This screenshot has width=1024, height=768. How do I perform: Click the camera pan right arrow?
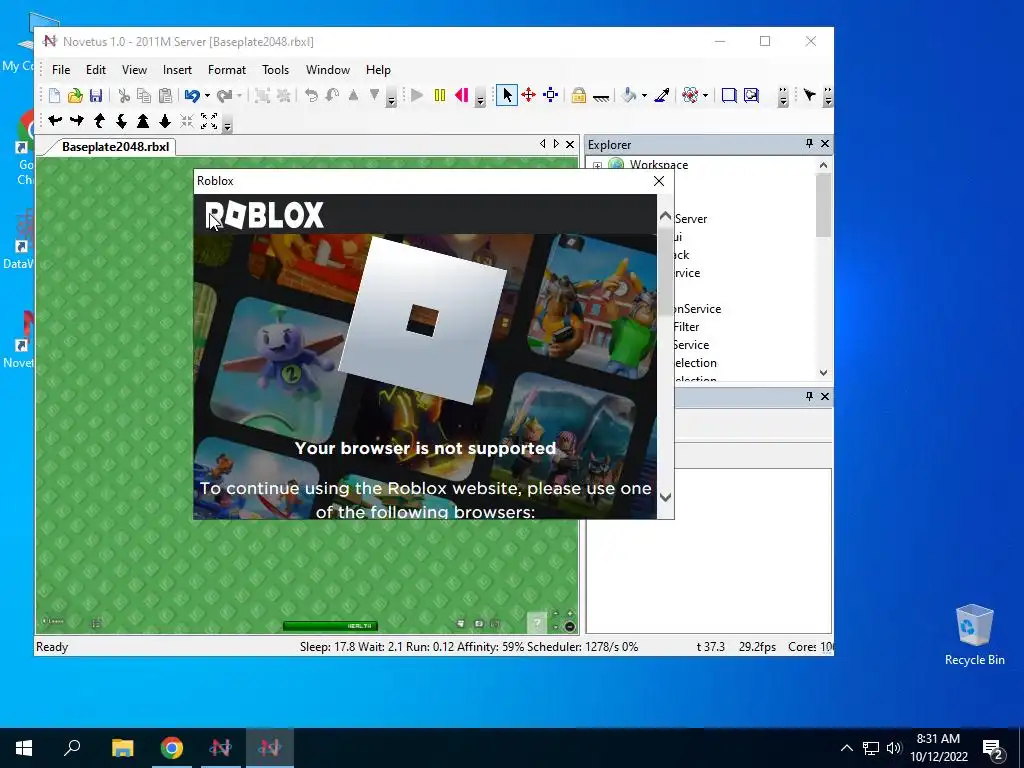pyautogui.click(x=76, y=121)
